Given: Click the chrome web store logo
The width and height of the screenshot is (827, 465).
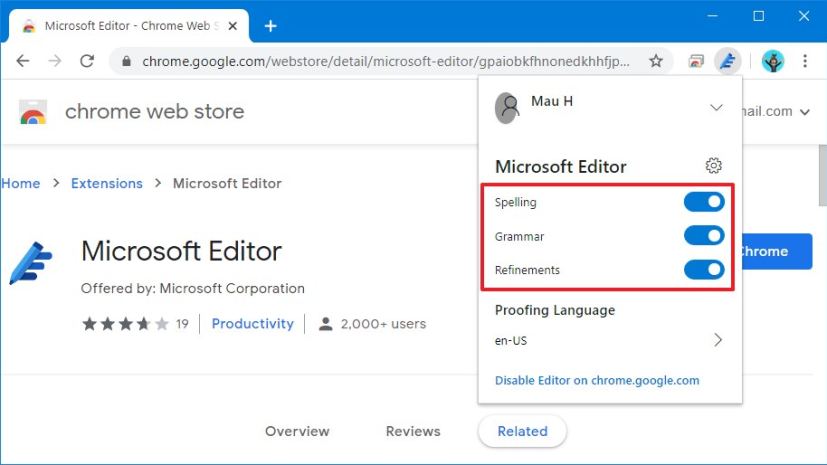Looking at the screenshot, I should (x=33, y=112).
